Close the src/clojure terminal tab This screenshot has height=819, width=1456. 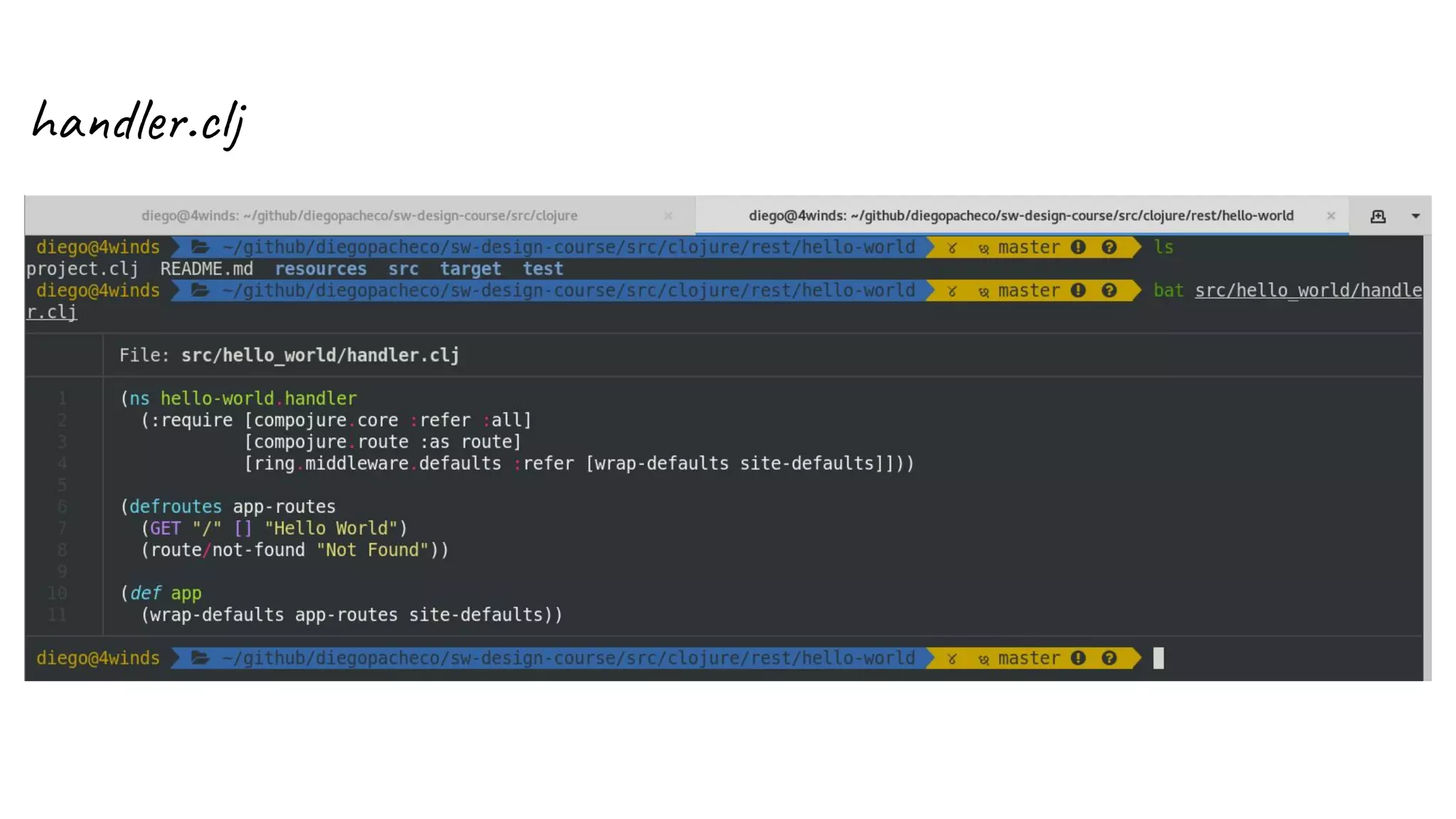668,215
